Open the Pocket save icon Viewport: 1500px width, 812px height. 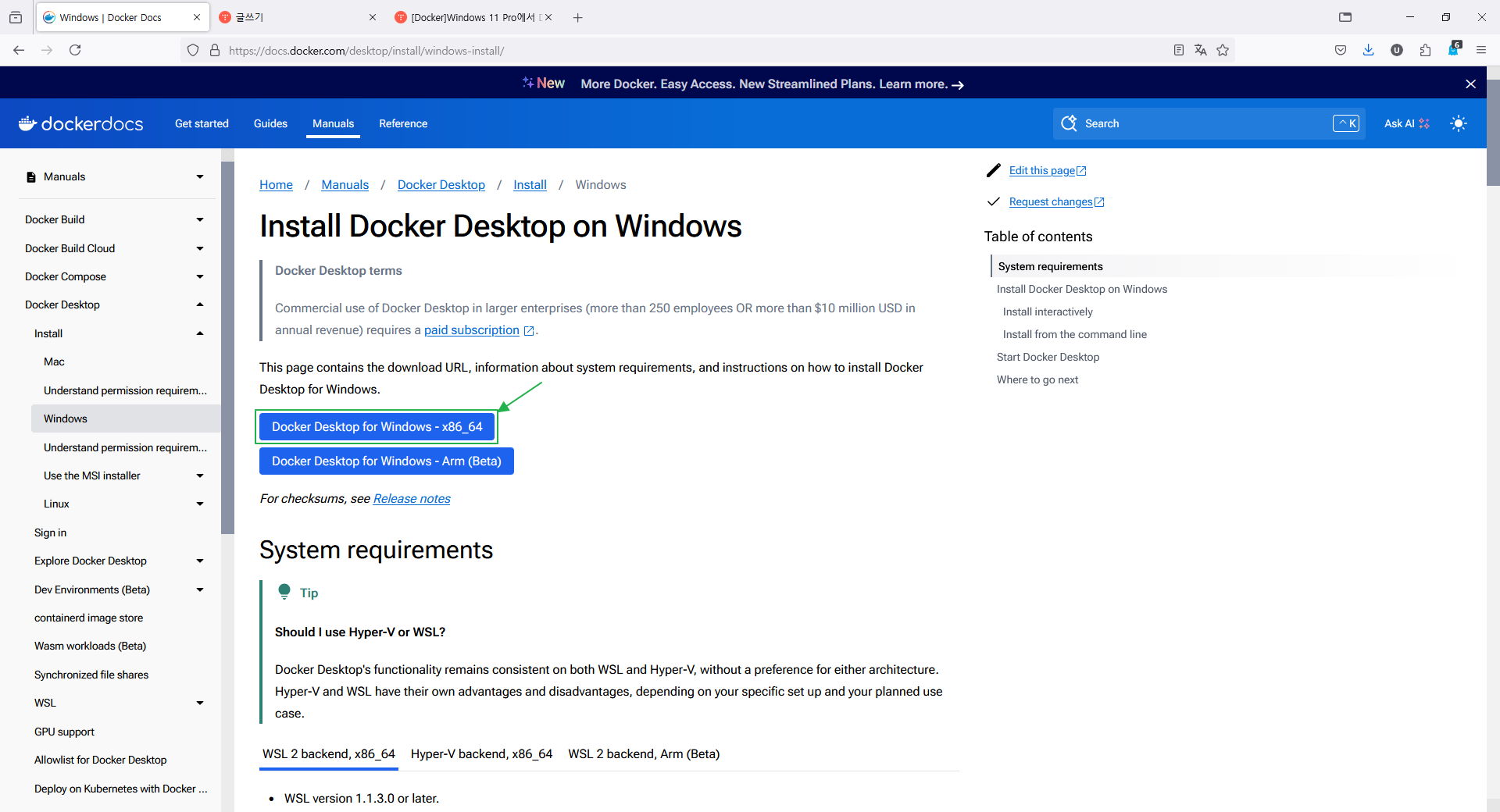[x=1341, y=50]
